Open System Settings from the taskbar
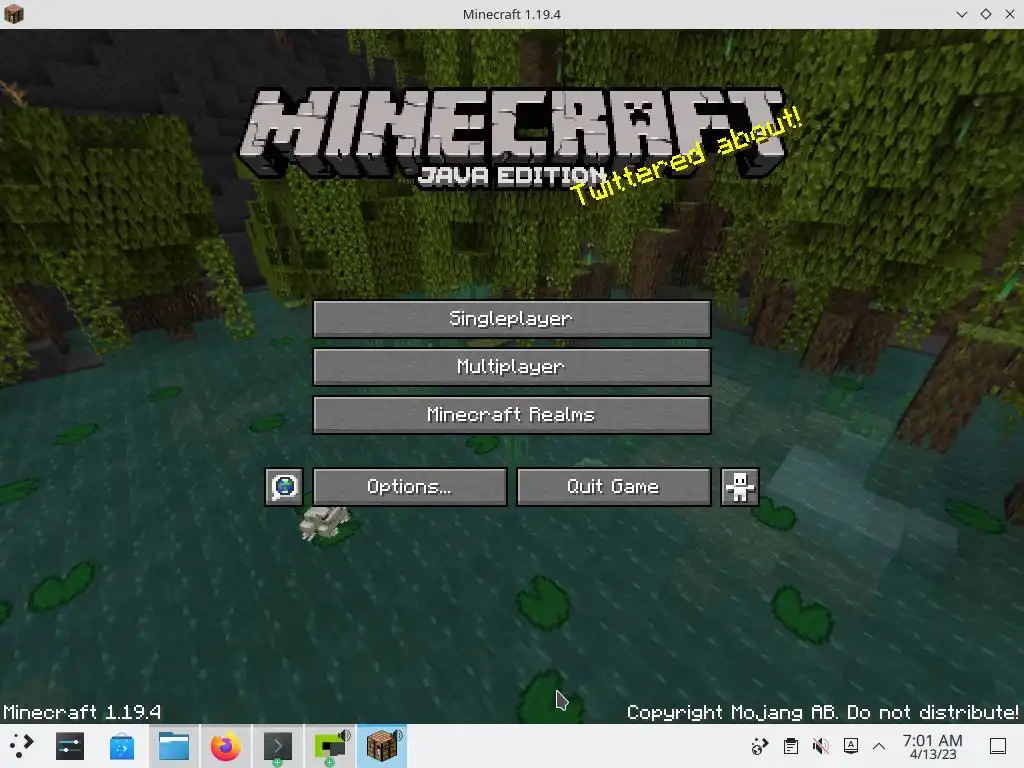 pyautogui.click(x=70, y=746)
